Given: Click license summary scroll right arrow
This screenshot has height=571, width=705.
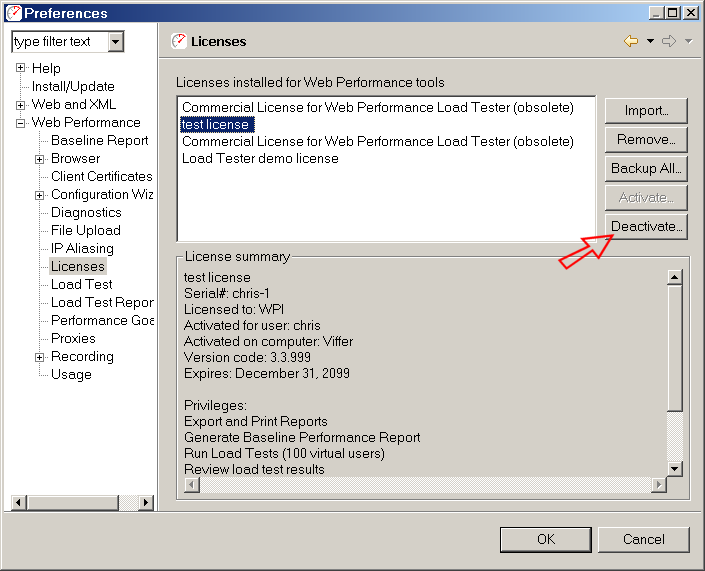Looking at the screenshot, I should [x=659, y=485].
